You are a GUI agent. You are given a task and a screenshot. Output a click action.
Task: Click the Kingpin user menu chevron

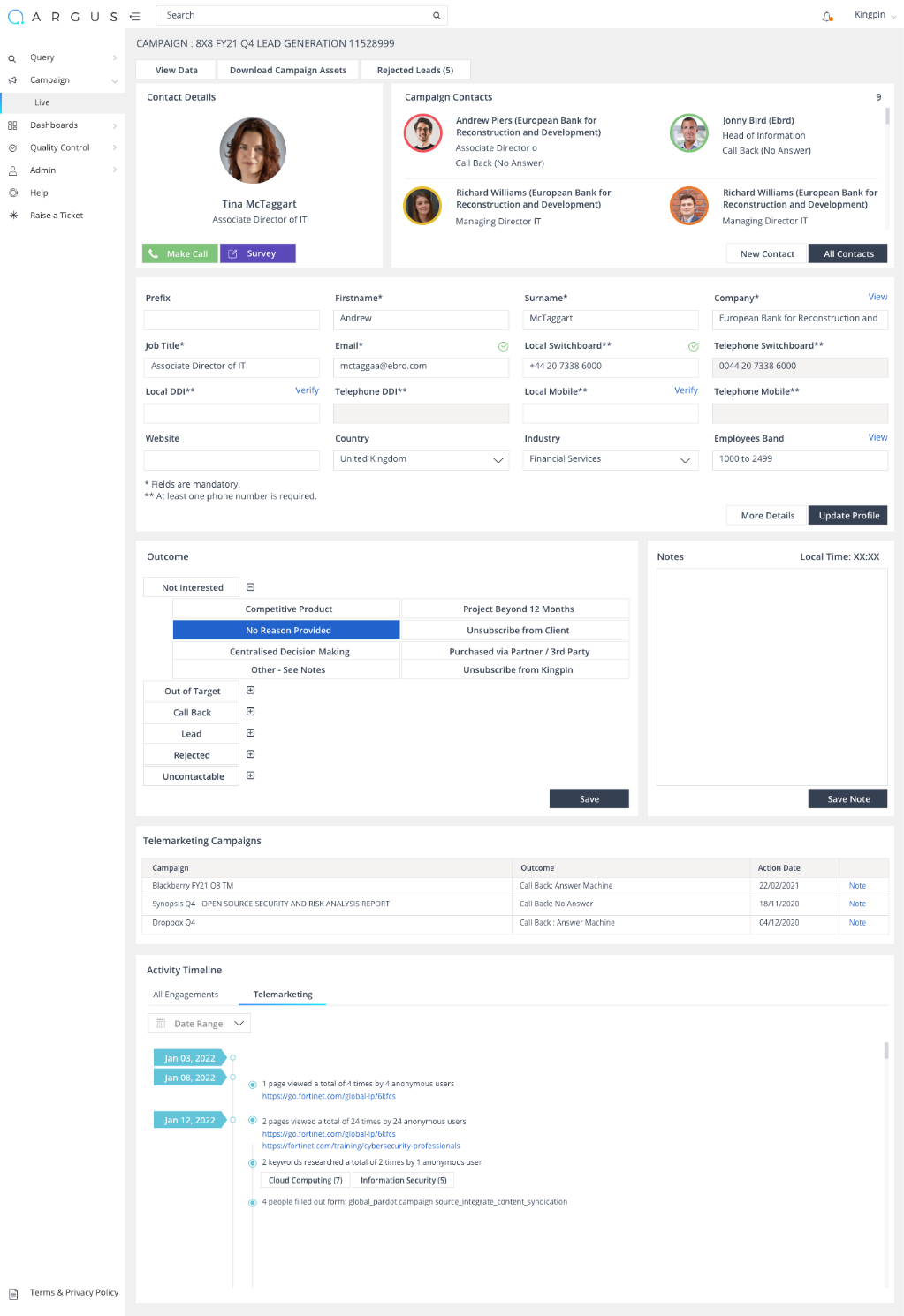click(893, 16)
